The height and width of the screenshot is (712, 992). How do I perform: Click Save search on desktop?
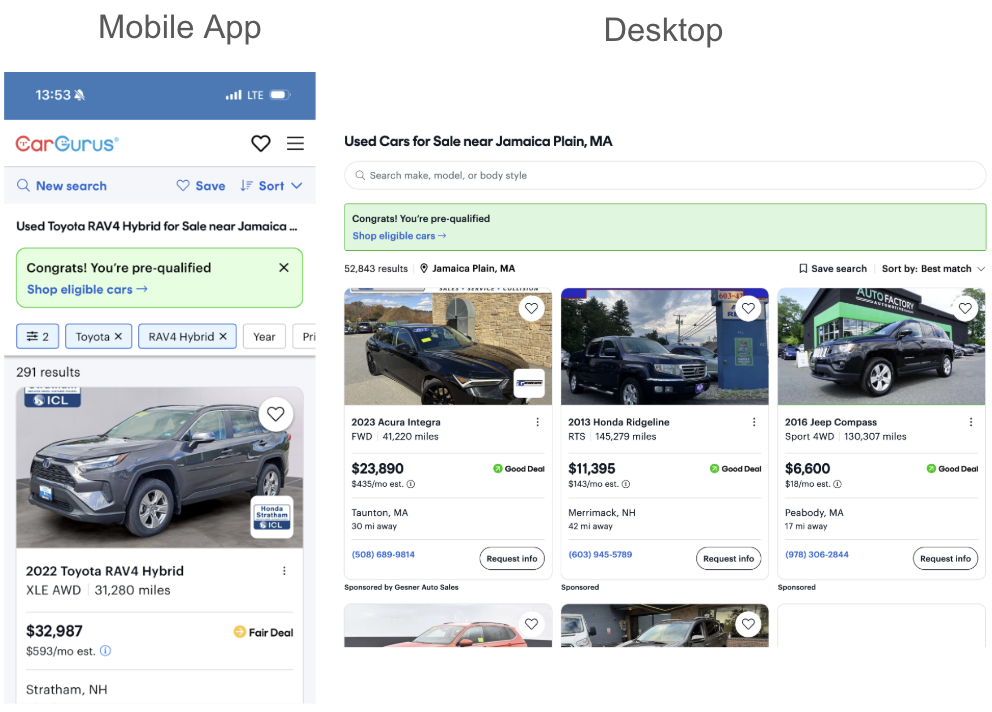833,268
